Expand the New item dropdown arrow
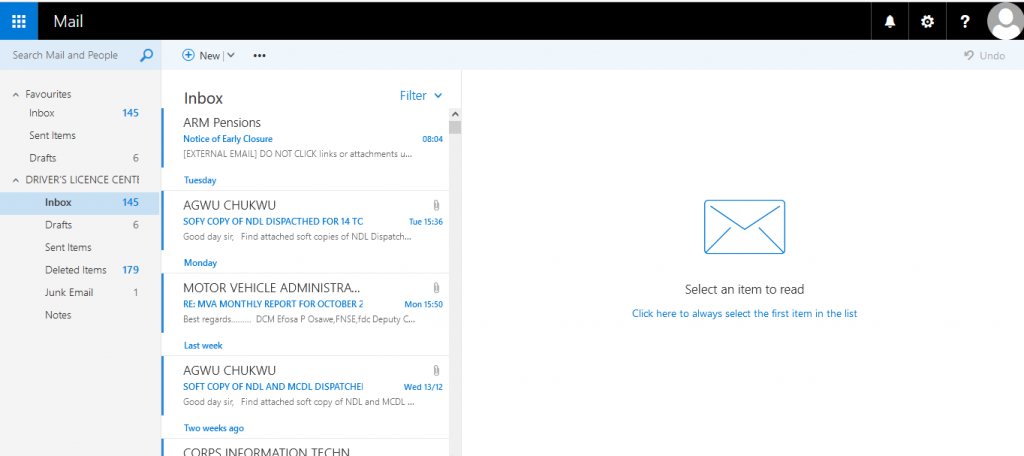The image size is (1024, 456). point(231,56)
